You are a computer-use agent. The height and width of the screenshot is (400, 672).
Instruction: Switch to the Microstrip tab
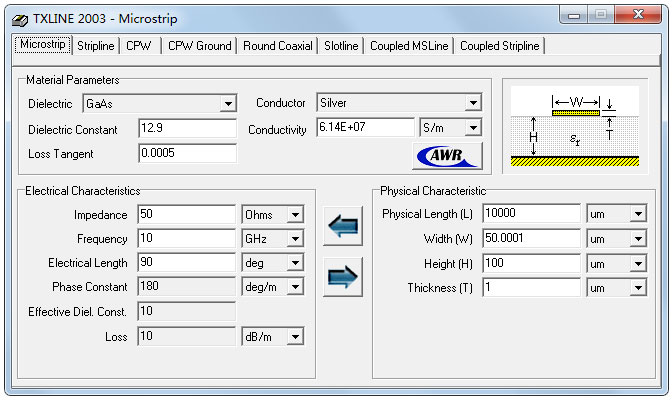coord(42,45)
